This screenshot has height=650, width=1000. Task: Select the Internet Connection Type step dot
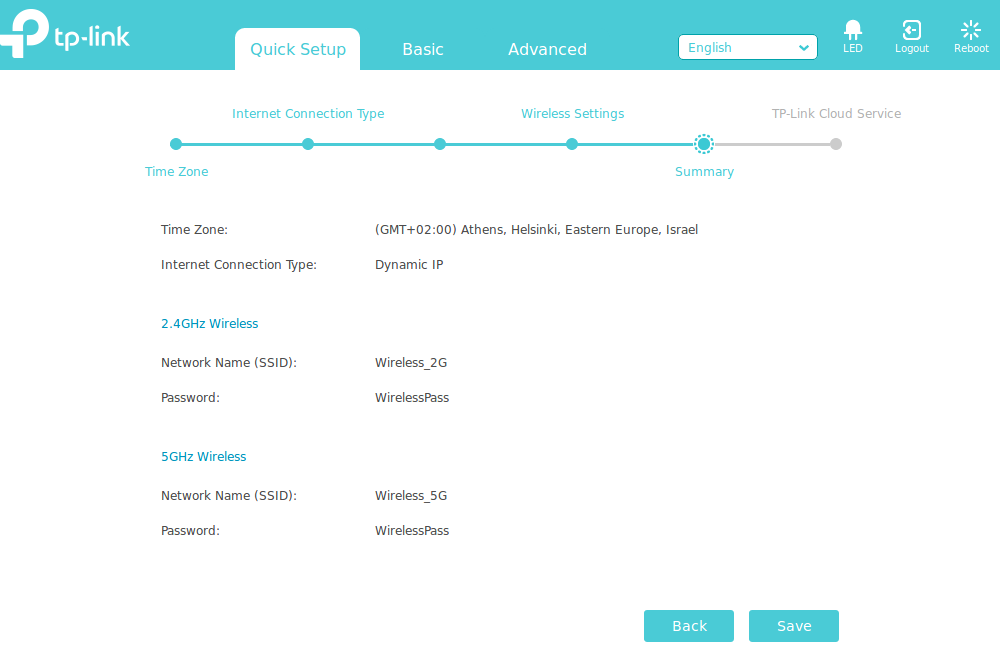[308, 144]
